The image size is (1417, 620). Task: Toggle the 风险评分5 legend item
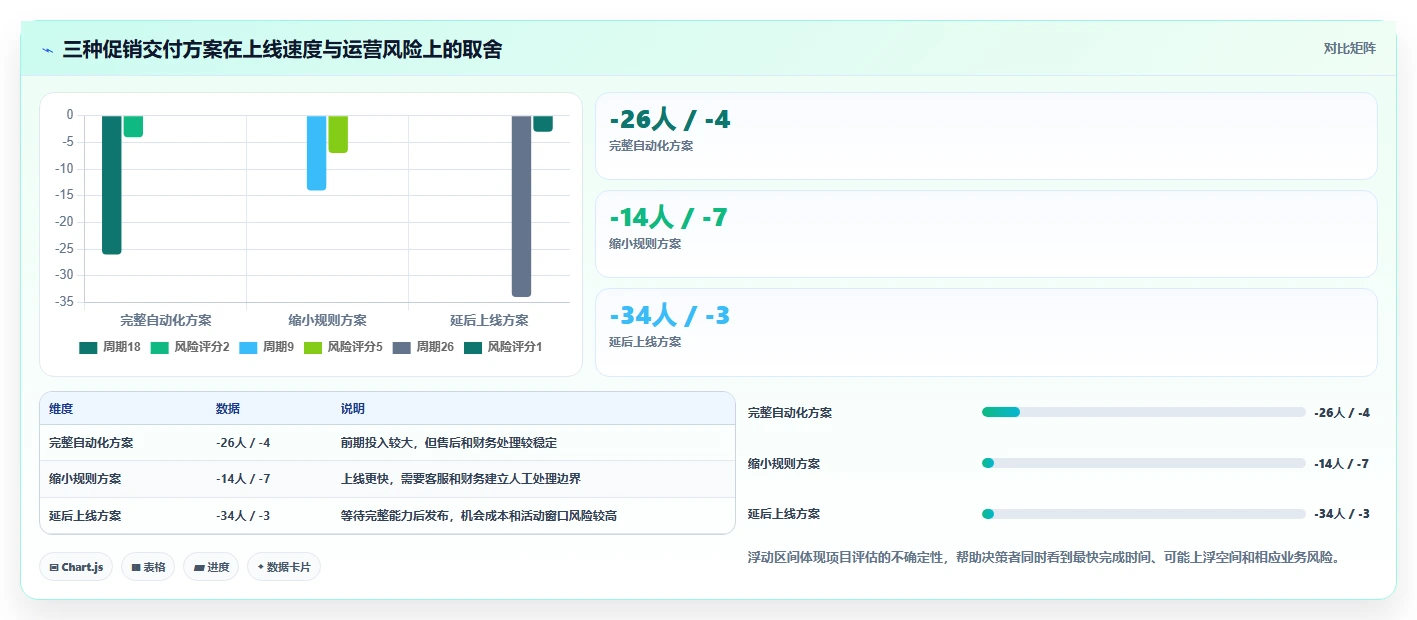tap(343, 347)
